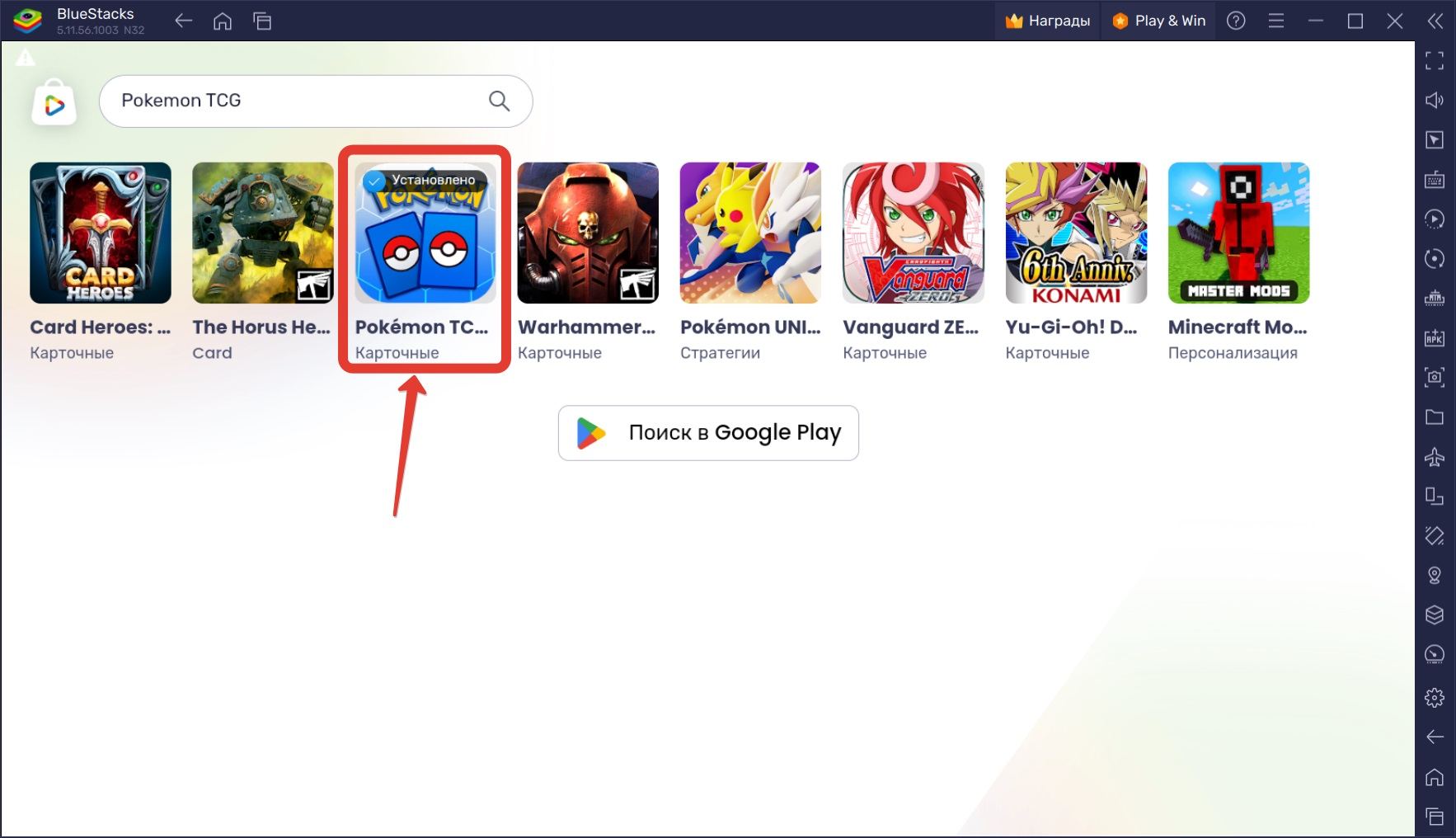1456x838 pixels.
Task: Open the Vanguard ZERO app thumbnail
Action: [914, 233]
